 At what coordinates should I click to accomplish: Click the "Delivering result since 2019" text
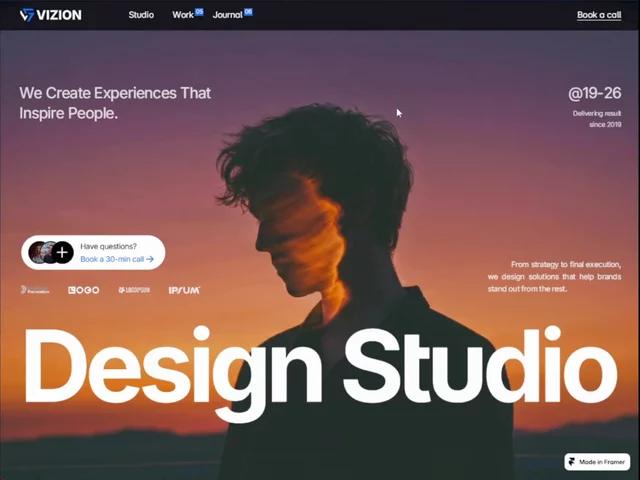click(x=597, y=119)
